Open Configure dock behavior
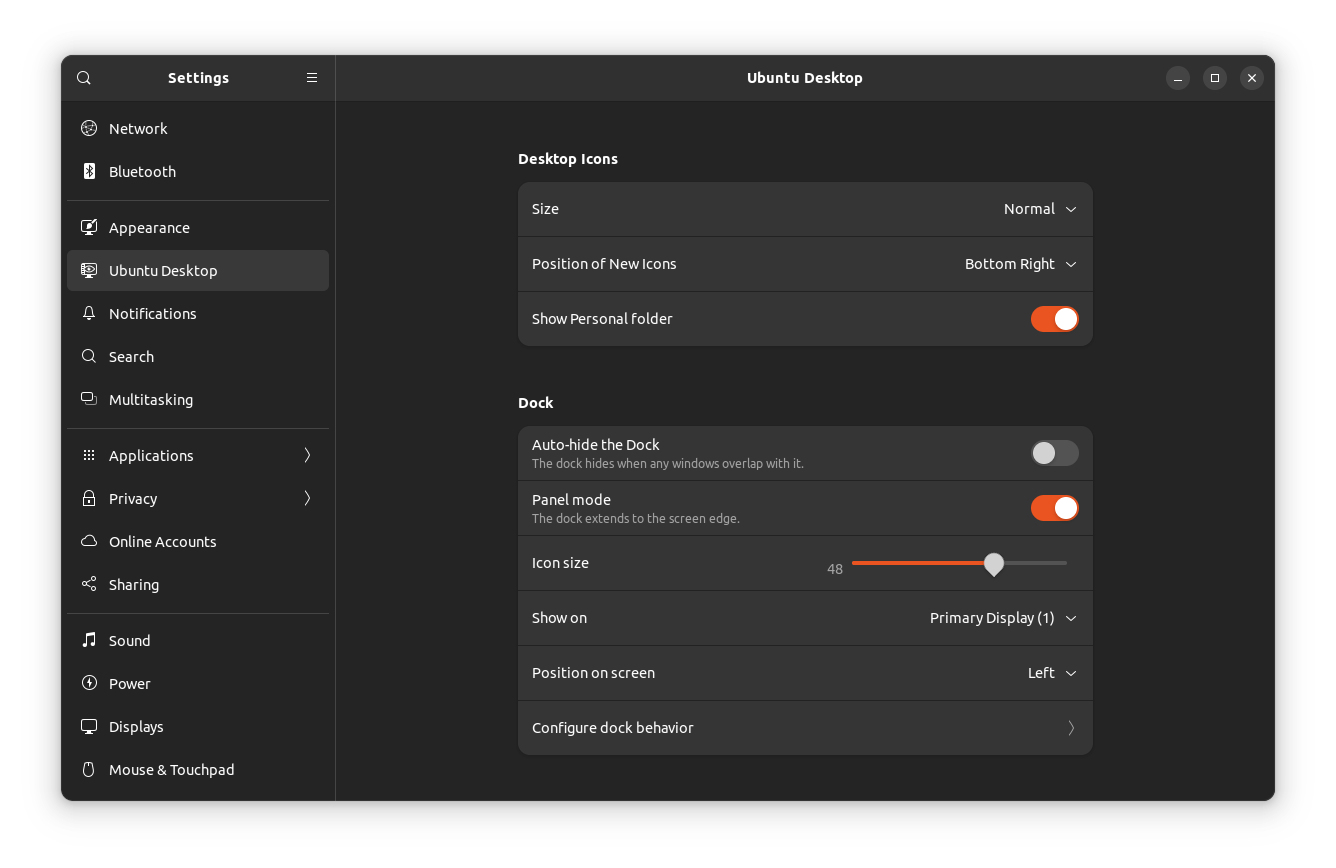The width and height of the screenshot is (1336, 868). [805, 728]
